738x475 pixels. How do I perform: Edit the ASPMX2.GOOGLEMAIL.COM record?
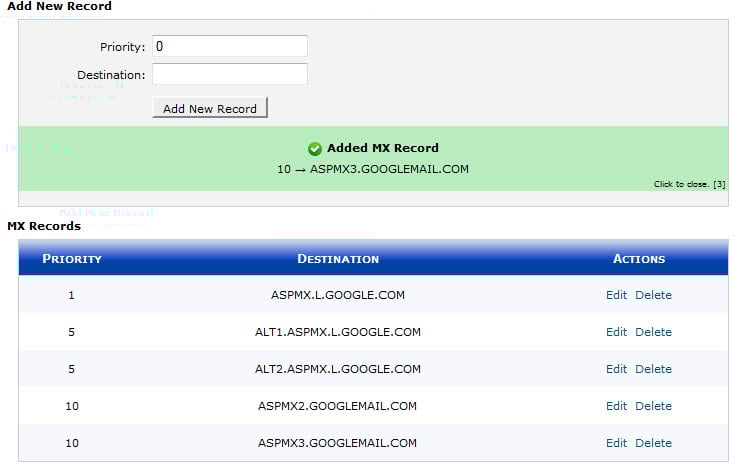(x=616, y=406)
